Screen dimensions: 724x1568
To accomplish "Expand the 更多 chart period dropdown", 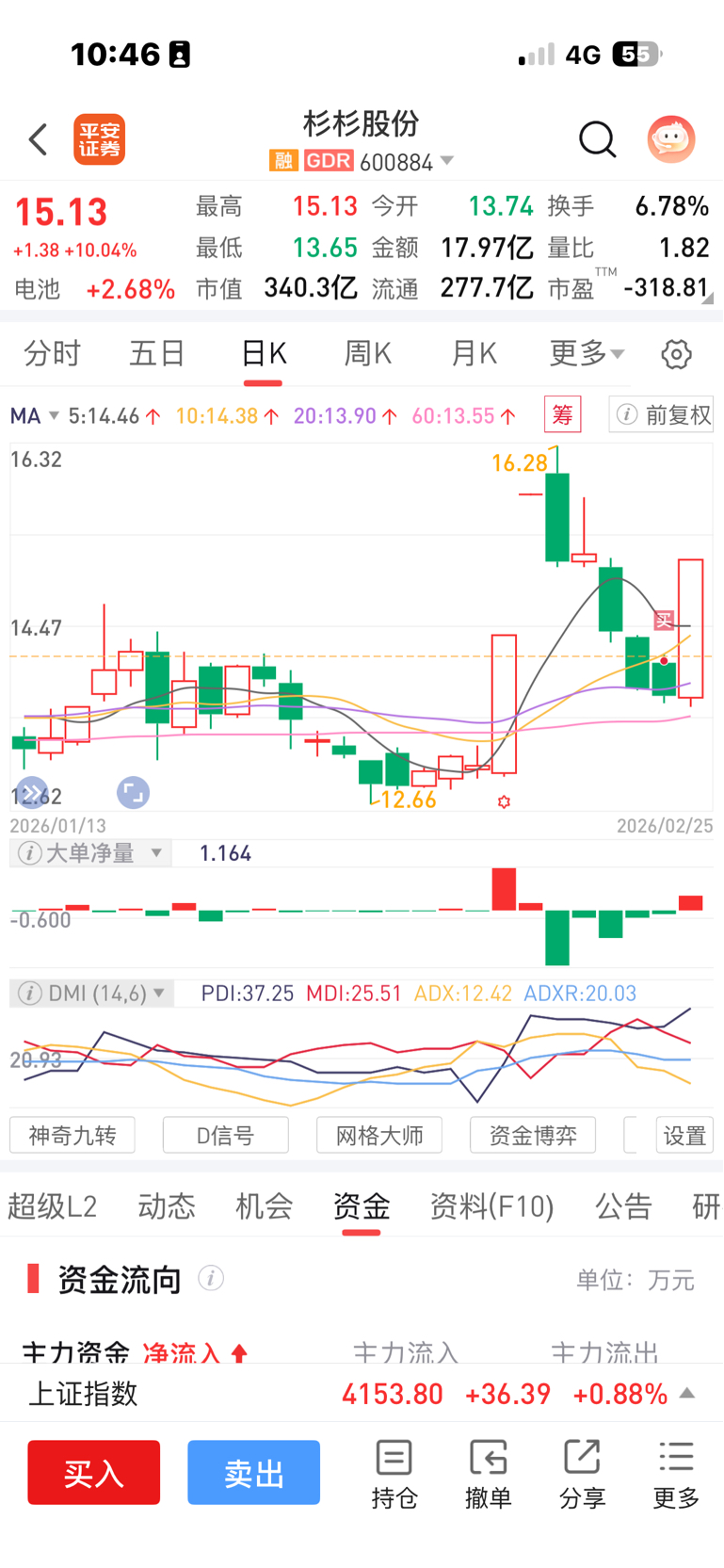I will click(587, 354).
